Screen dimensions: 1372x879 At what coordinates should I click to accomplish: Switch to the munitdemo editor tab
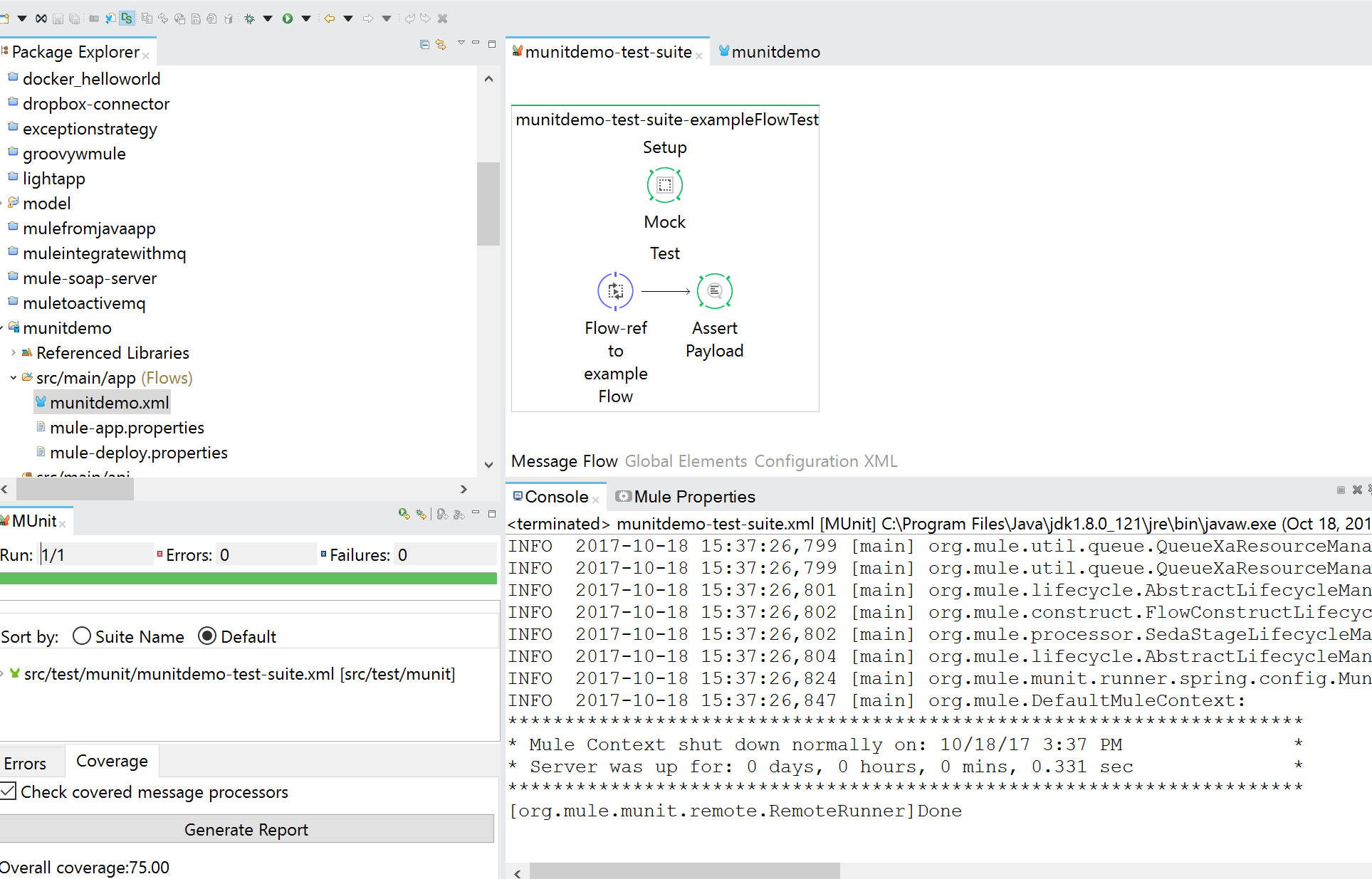click(x=769, y=52)
